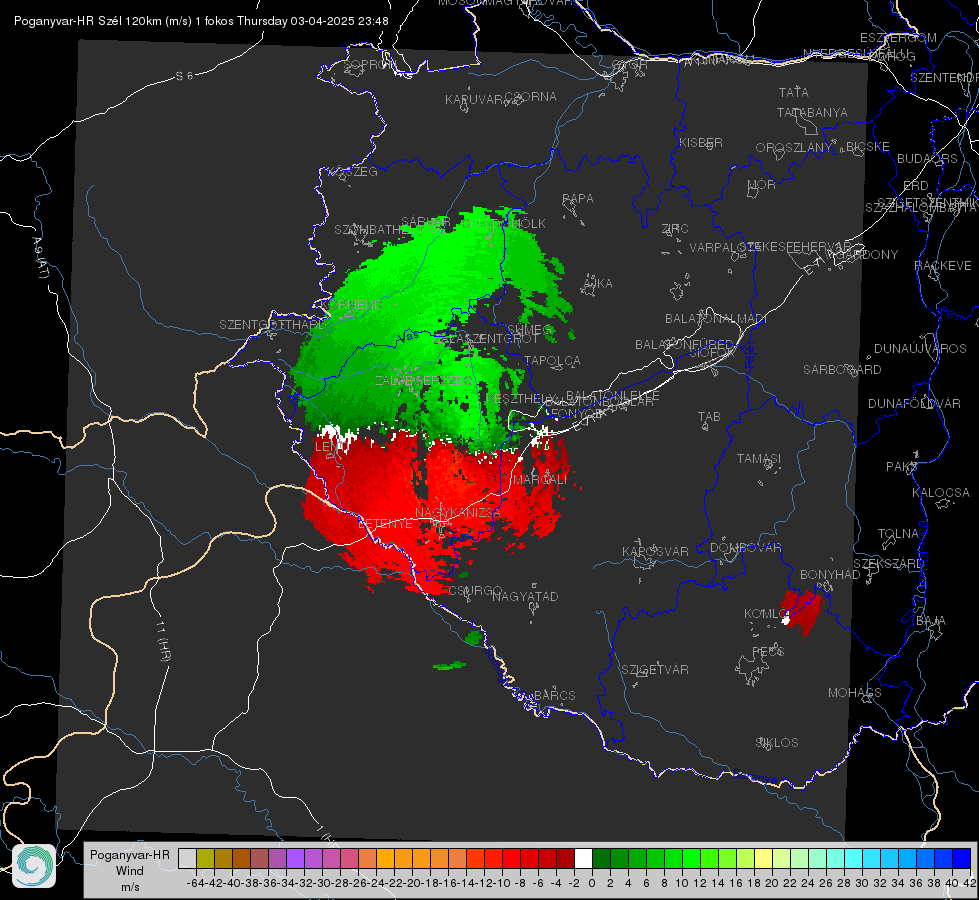Viewport: 979px width, 900px height.
Task: Select the pale yellow swatch in the legend
Action: pyautogui.click(x=764, y=858)
